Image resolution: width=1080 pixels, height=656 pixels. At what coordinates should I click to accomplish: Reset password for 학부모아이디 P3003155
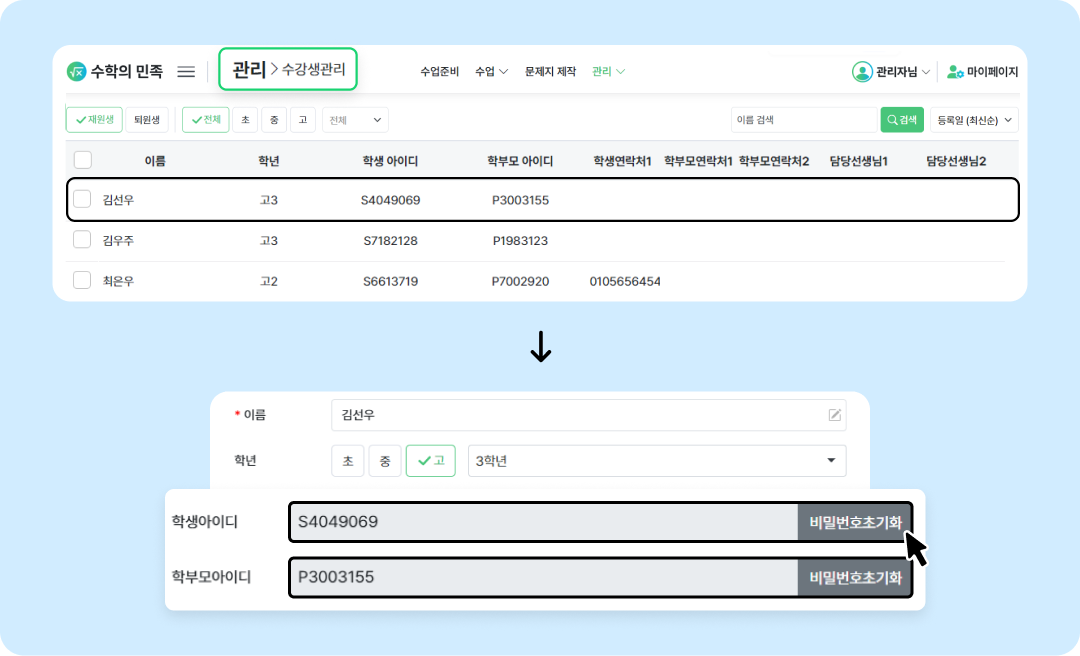click(x=855, y=577)
